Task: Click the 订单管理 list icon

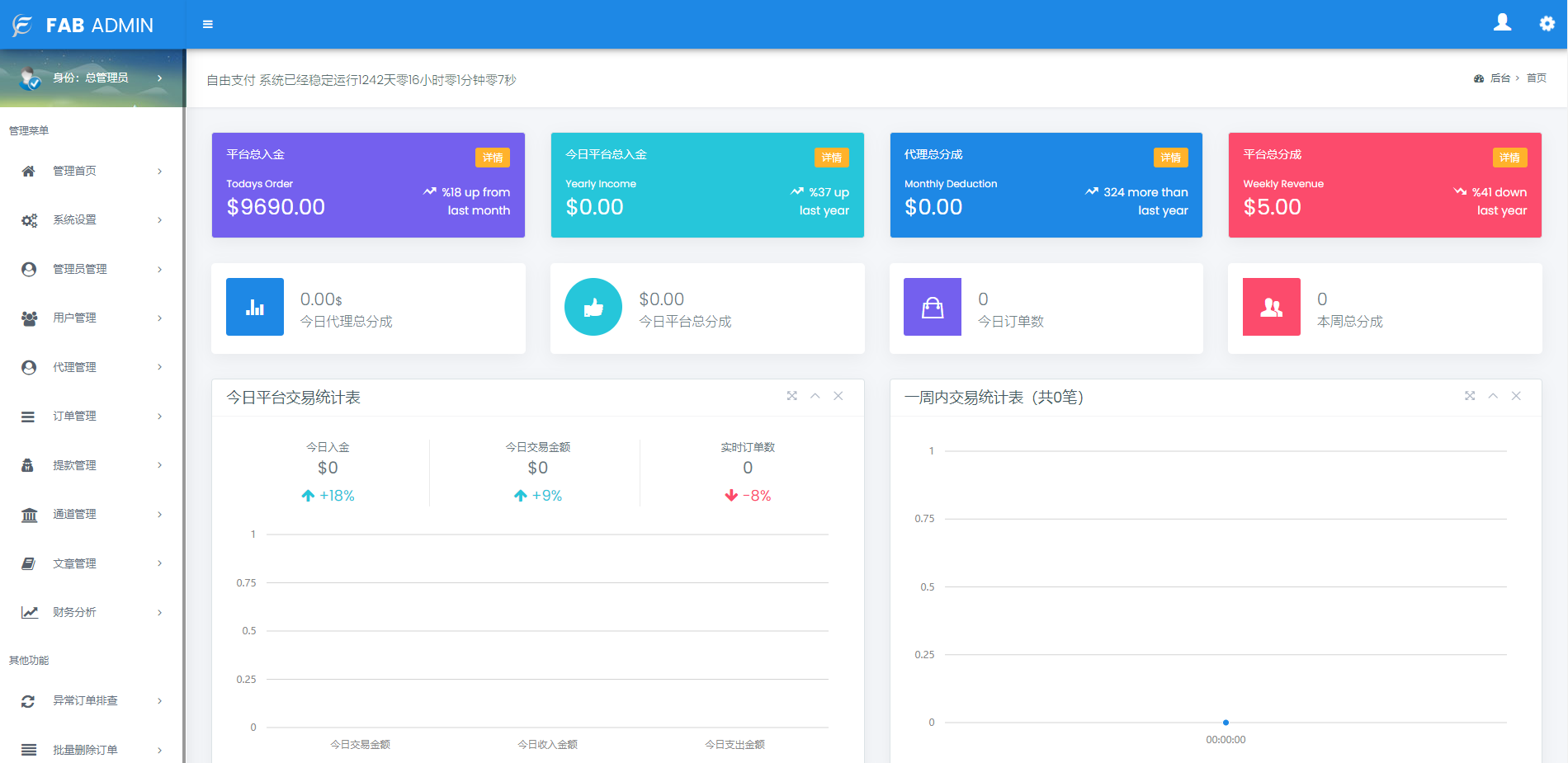Action: [28, 417]
